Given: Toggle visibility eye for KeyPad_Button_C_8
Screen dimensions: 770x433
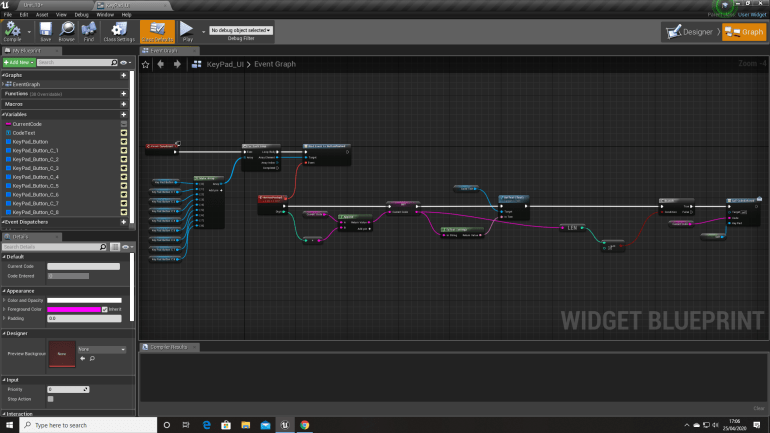Looking at the screenshot, I should tap(124, 212).
